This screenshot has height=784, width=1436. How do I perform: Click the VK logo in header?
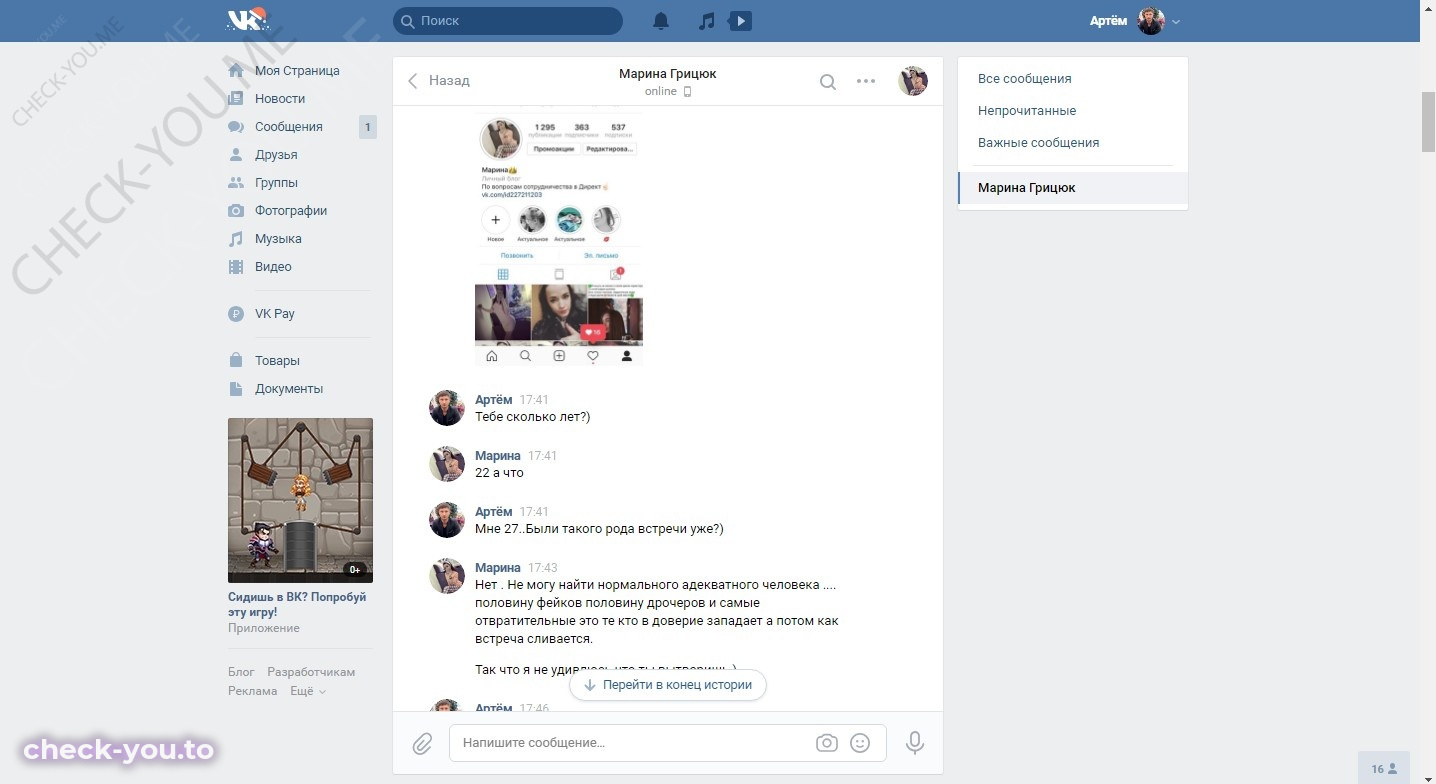point(247,20)
